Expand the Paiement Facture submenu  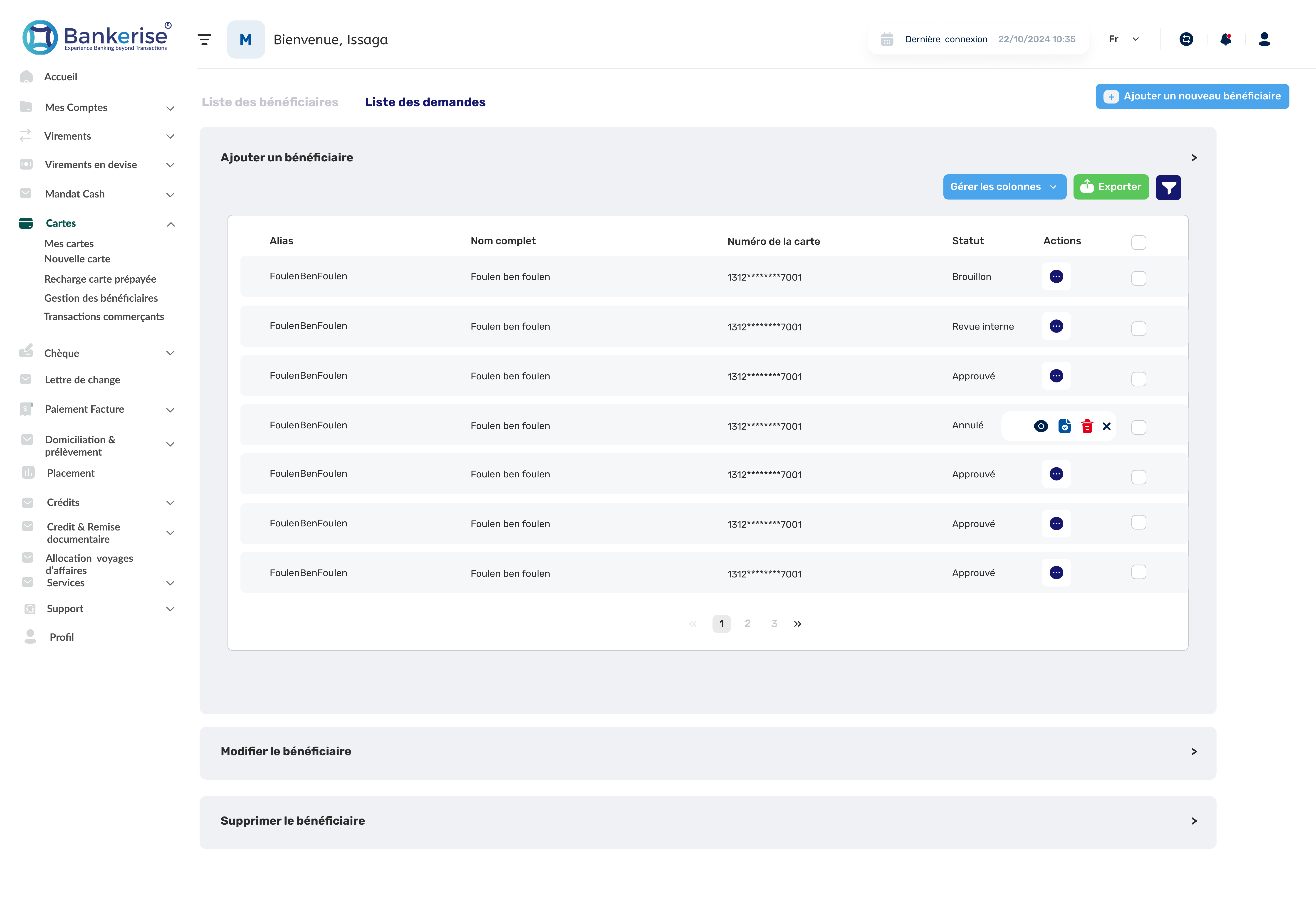pos(170,410)
